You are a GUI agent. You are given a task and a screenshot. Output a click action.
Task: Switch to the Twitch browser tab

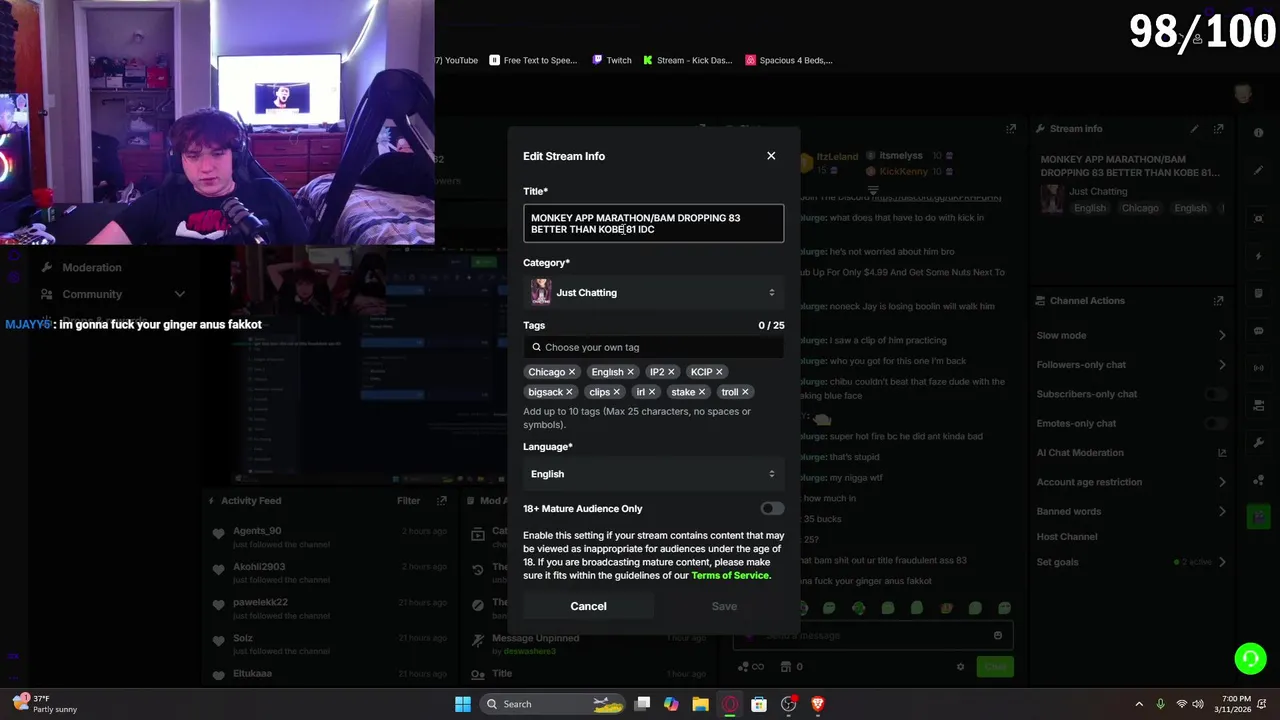point(612,60)
